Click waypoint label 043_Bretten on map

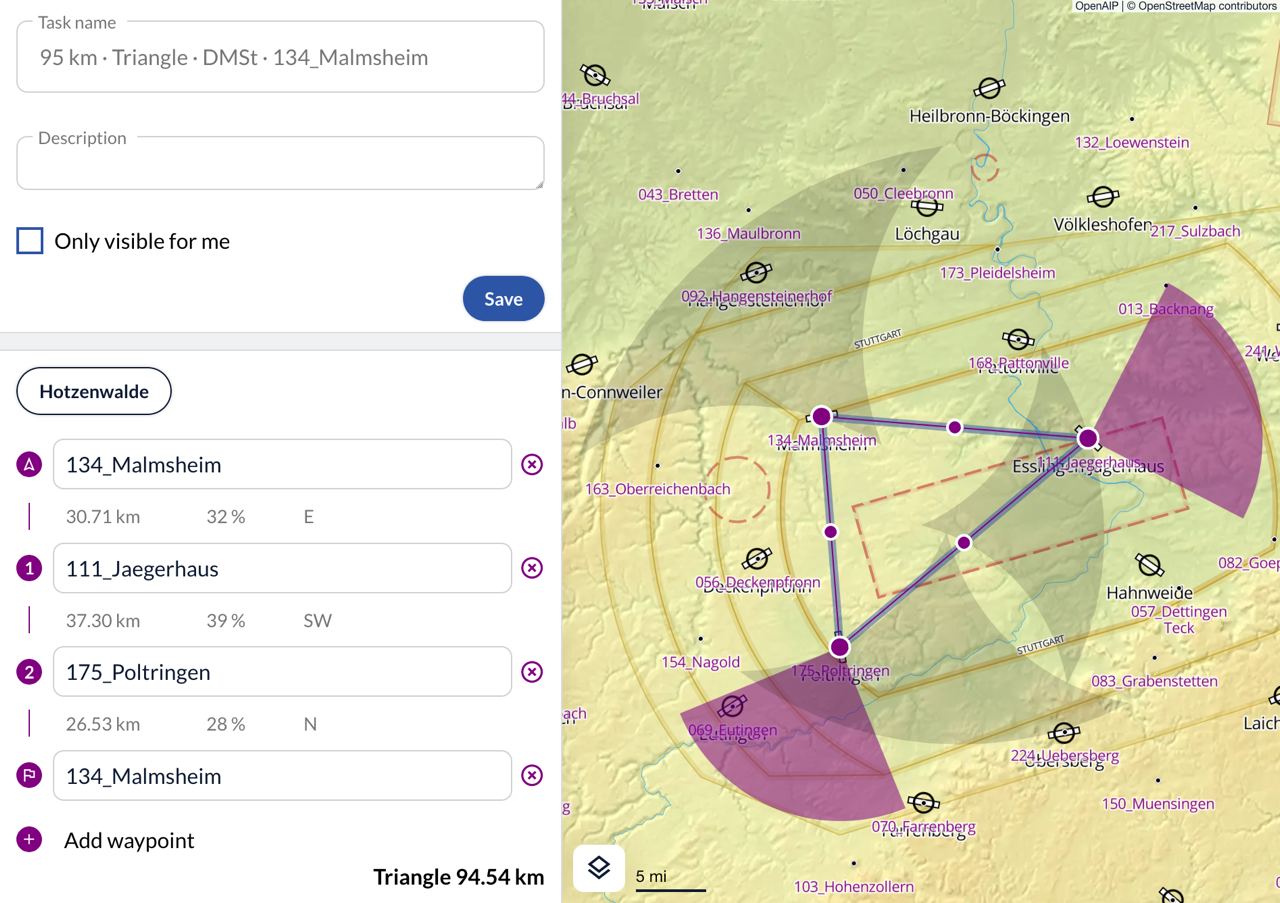678,194
